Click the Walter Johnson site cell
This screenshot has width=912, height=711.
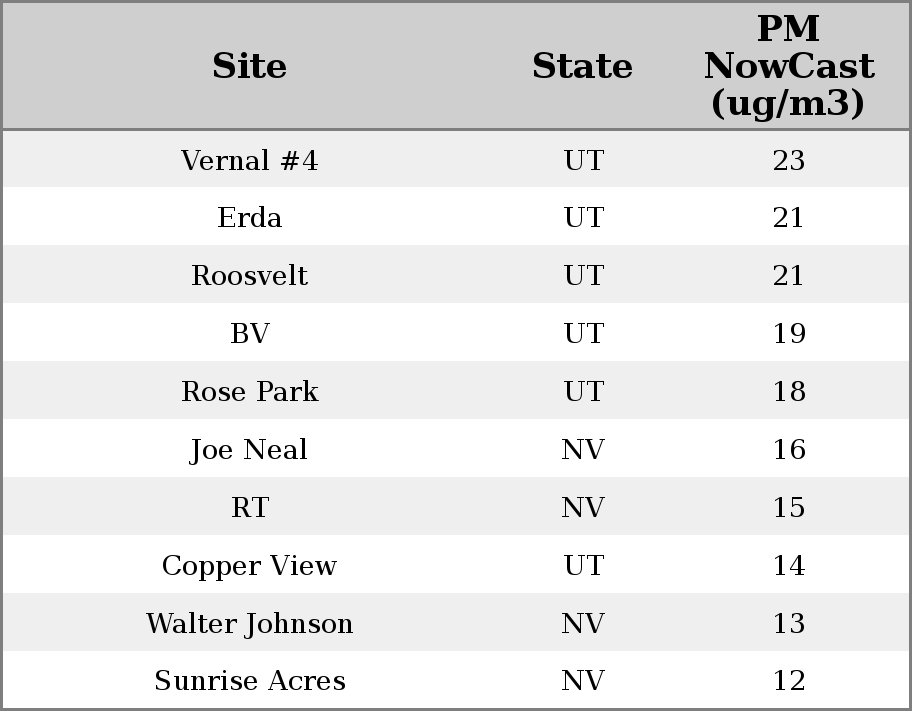(x=250, y=624)
